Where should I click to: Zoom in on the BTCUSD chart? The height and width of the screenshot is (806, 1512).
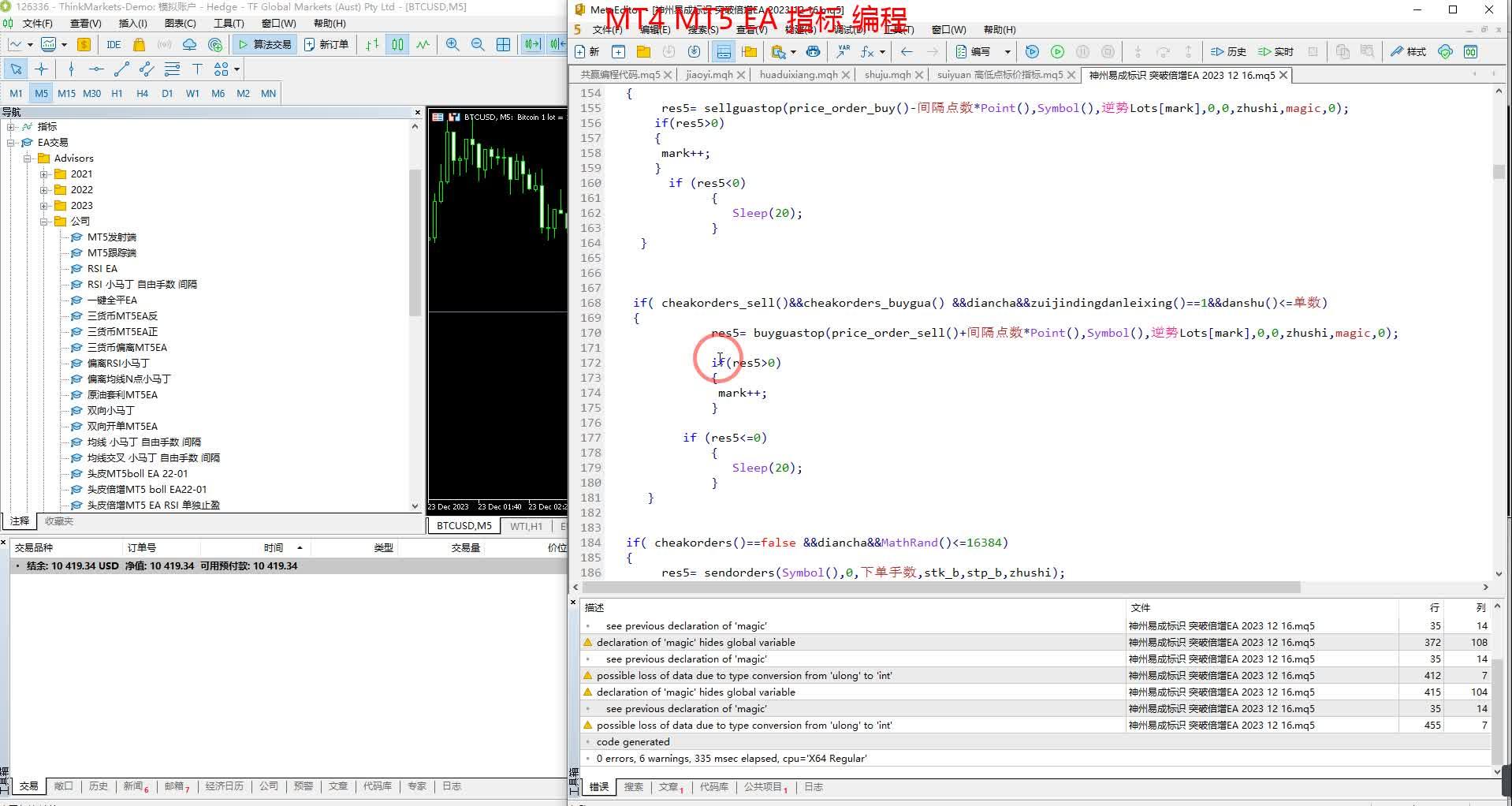tap(452, 44)
